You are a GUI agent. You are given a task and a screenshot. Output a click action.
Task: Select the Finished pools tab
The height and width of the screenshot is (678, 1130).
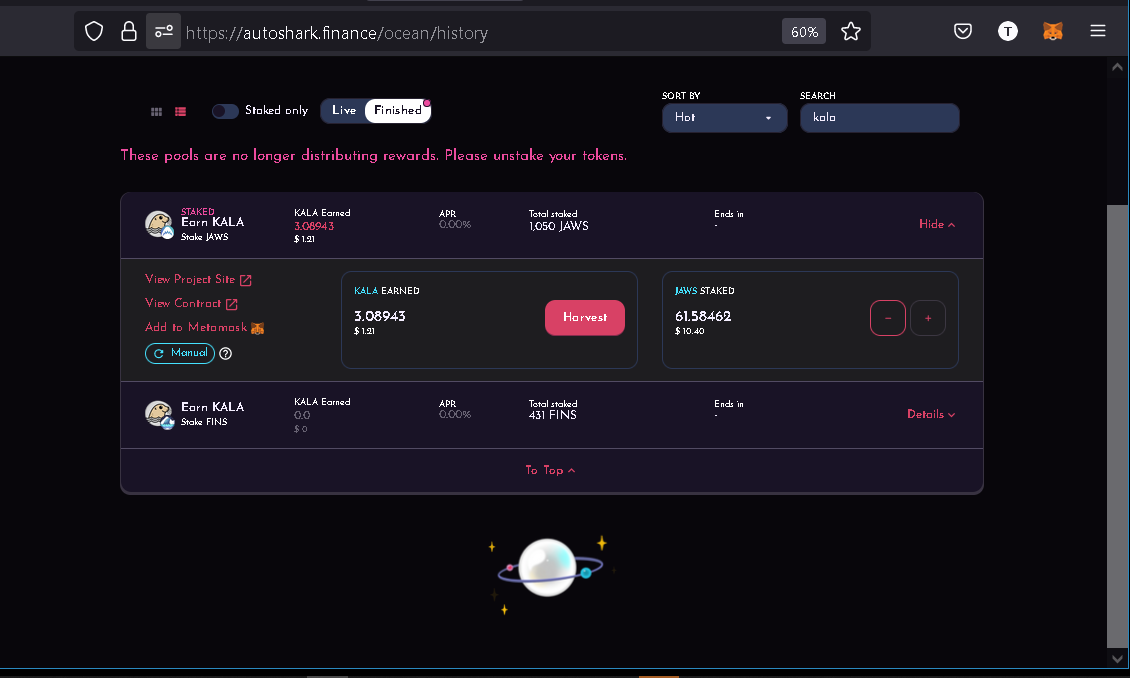(x=398, y=110)
